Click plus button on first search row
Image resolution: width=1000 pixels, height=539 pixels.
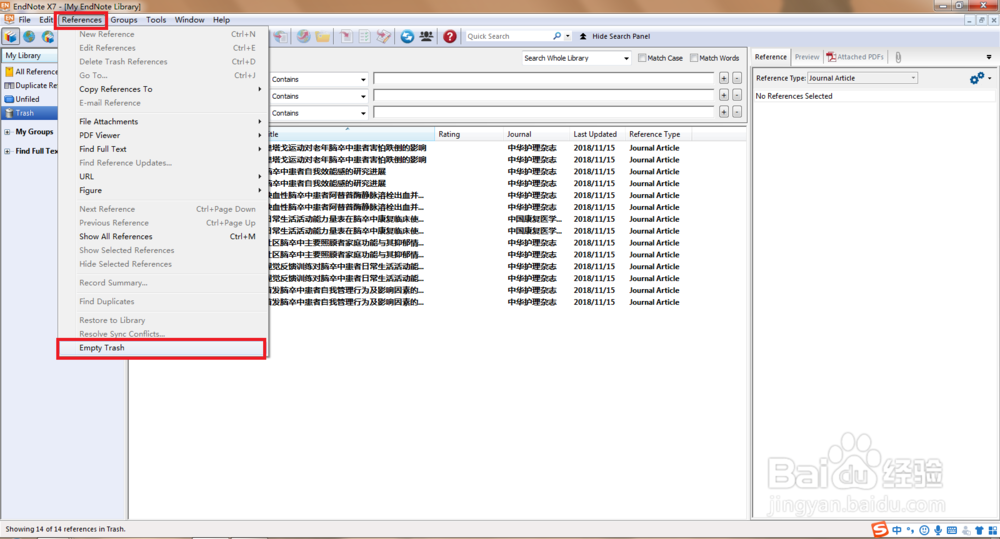(724, 78)
